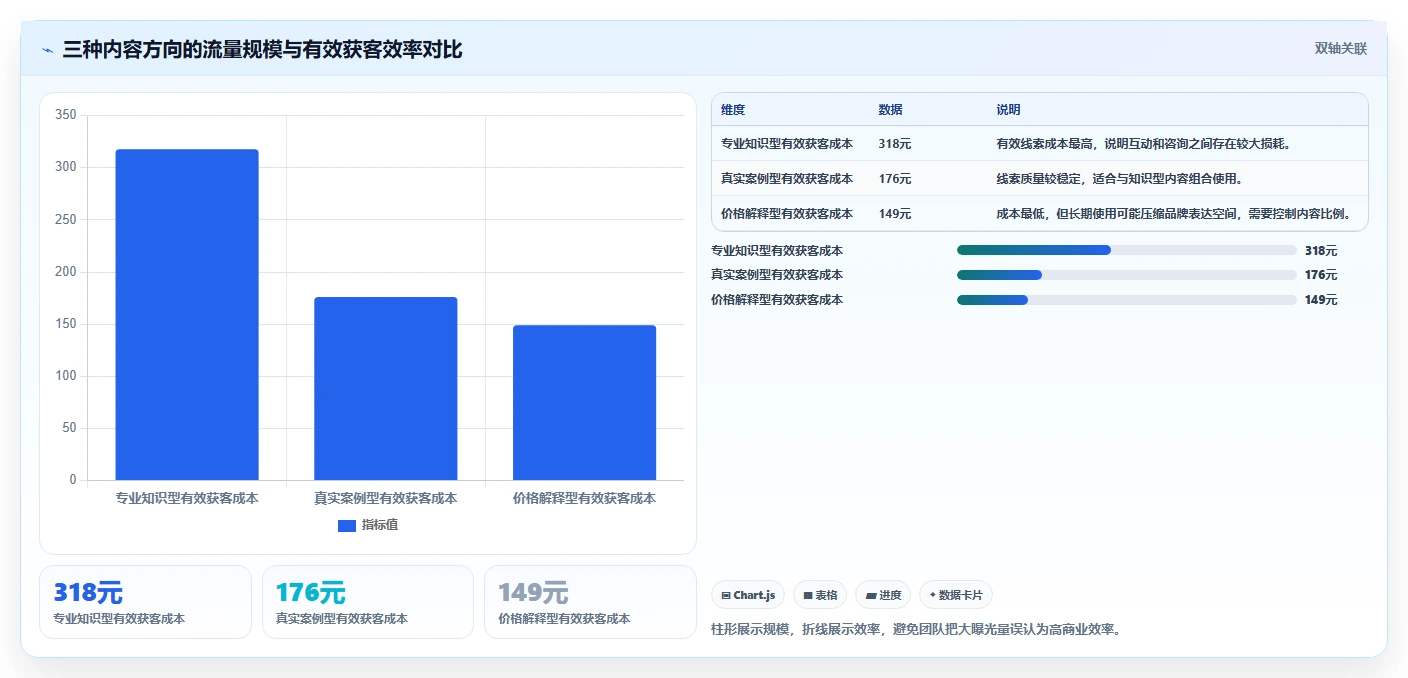Viewport: 1408px width, 678px height.
Task: Click the footer note starting with 柱形展示规模
Action: coord(917,630)
